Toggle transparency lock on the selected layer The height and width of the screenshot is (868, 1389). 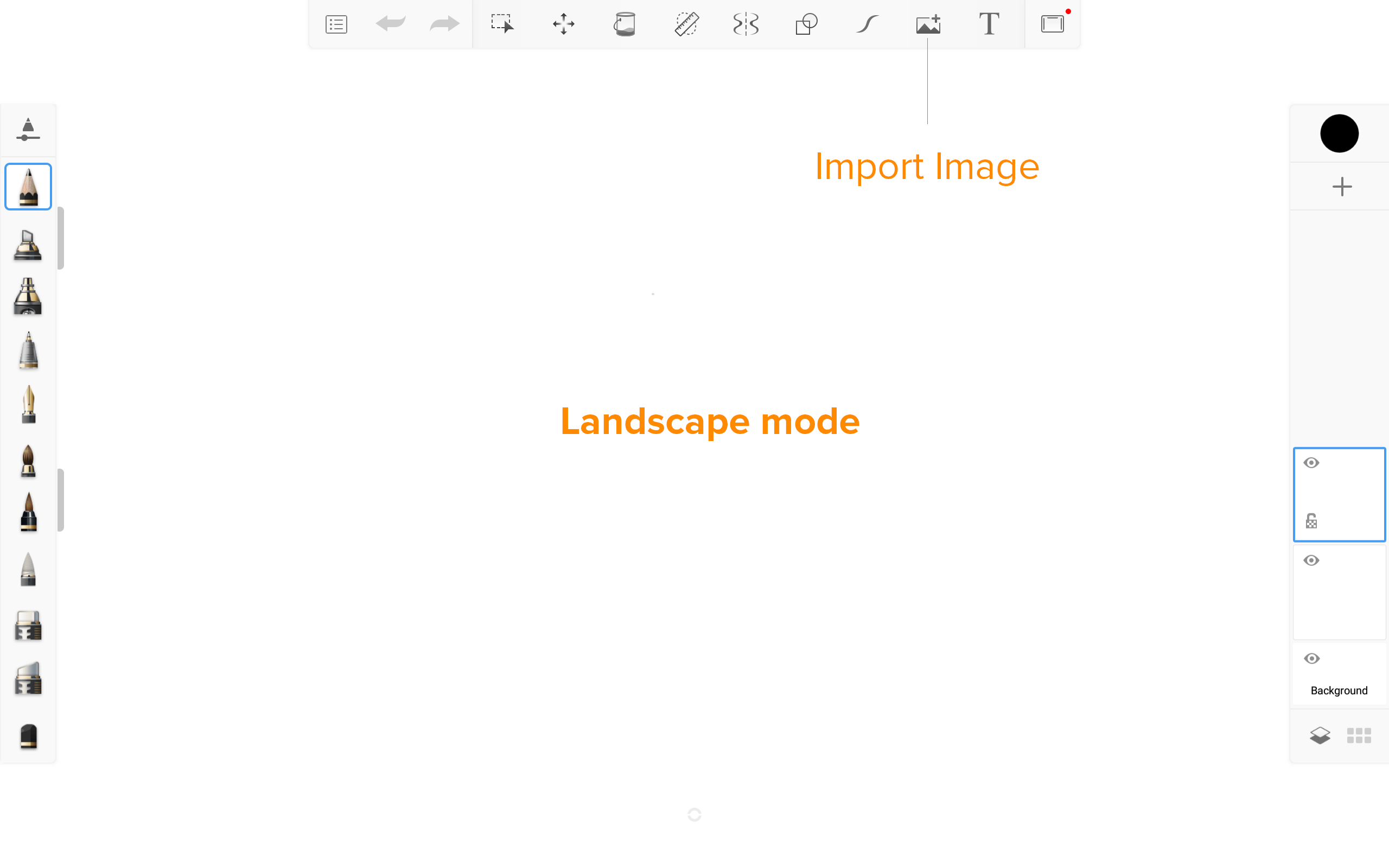(x=1311, y=521)
